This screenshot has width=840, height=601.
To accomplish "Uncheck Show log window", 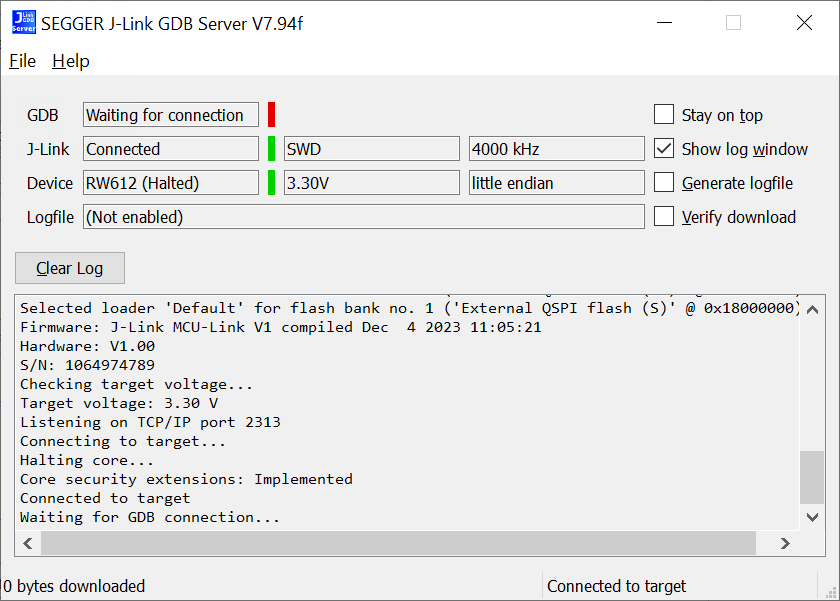I will click(664, 149).
